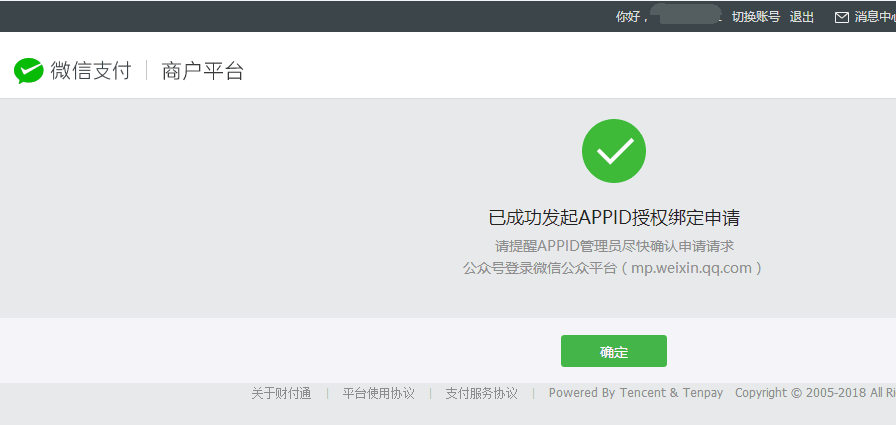Open the 关于财付通 footer link
Image resolution: width=896 pixels, height=425 pixels.
[281, 393]
